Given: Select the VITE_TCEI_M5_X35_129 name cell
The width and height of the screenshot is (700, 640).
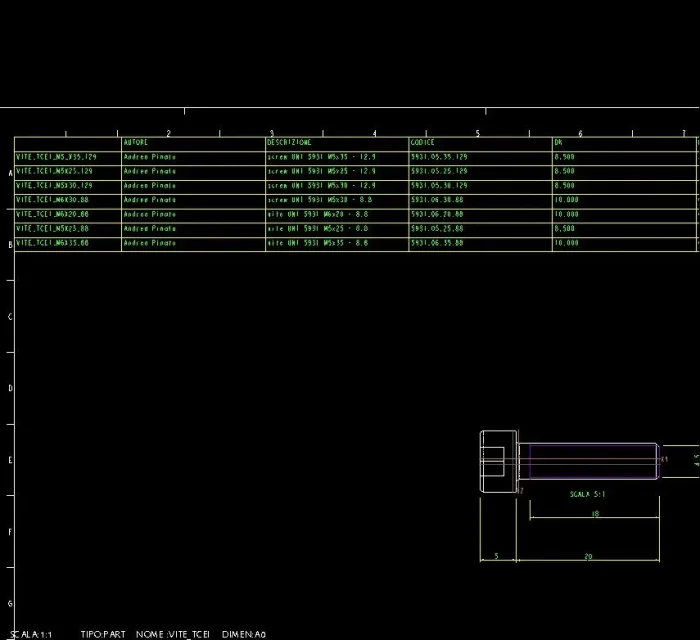Looking at the screenshot, I should tap(68, 158).
